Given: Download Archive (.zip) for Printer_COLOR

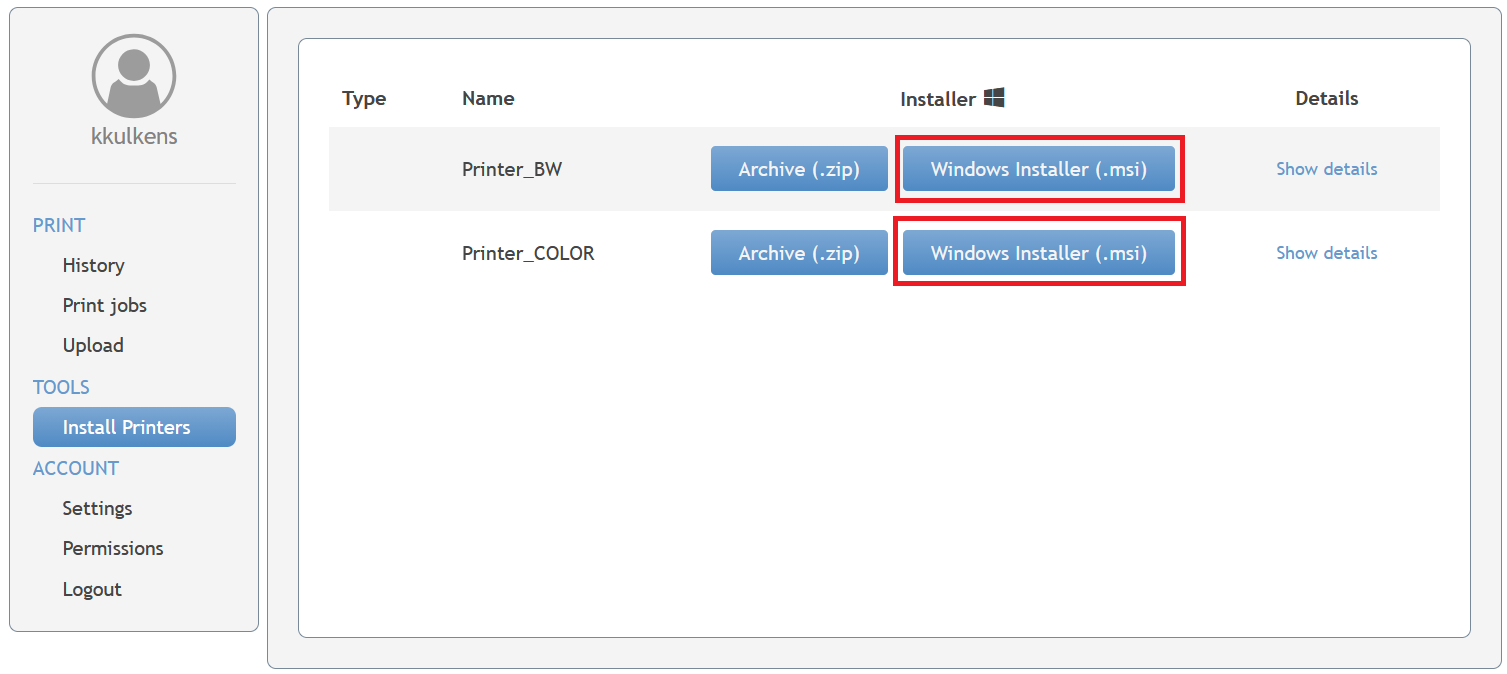Looking at the screenshot, I should [799, 253].
